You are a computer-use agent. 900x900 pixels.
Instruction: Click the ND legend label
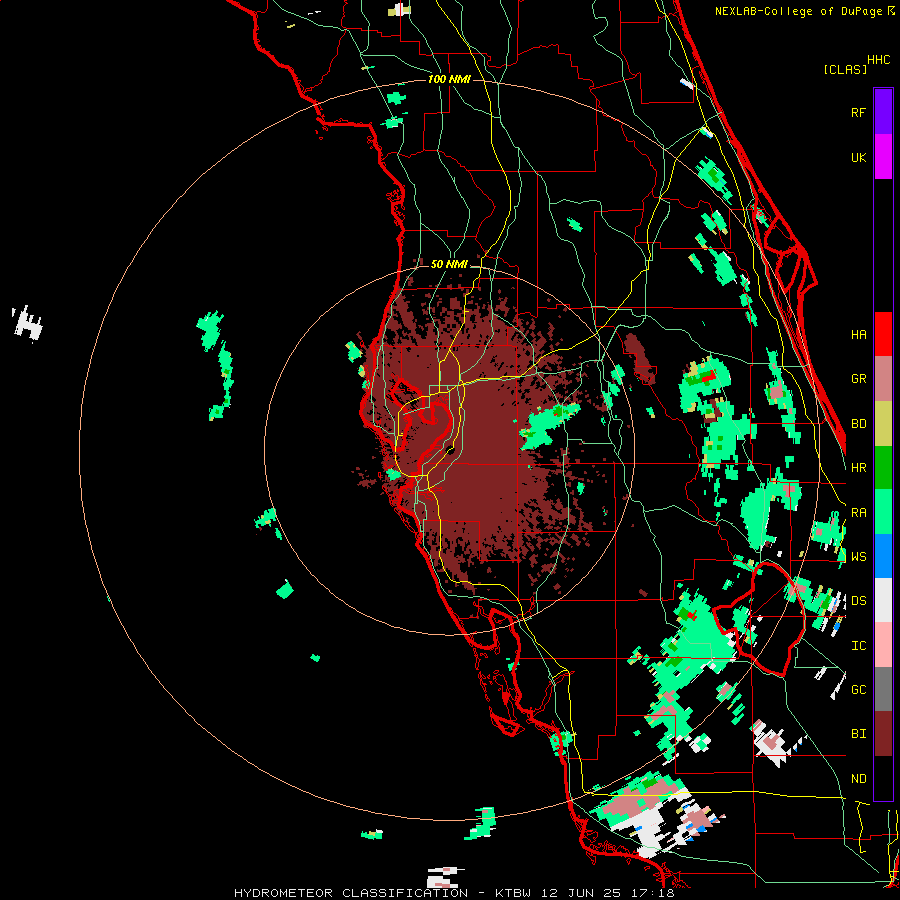coord(858,779)
